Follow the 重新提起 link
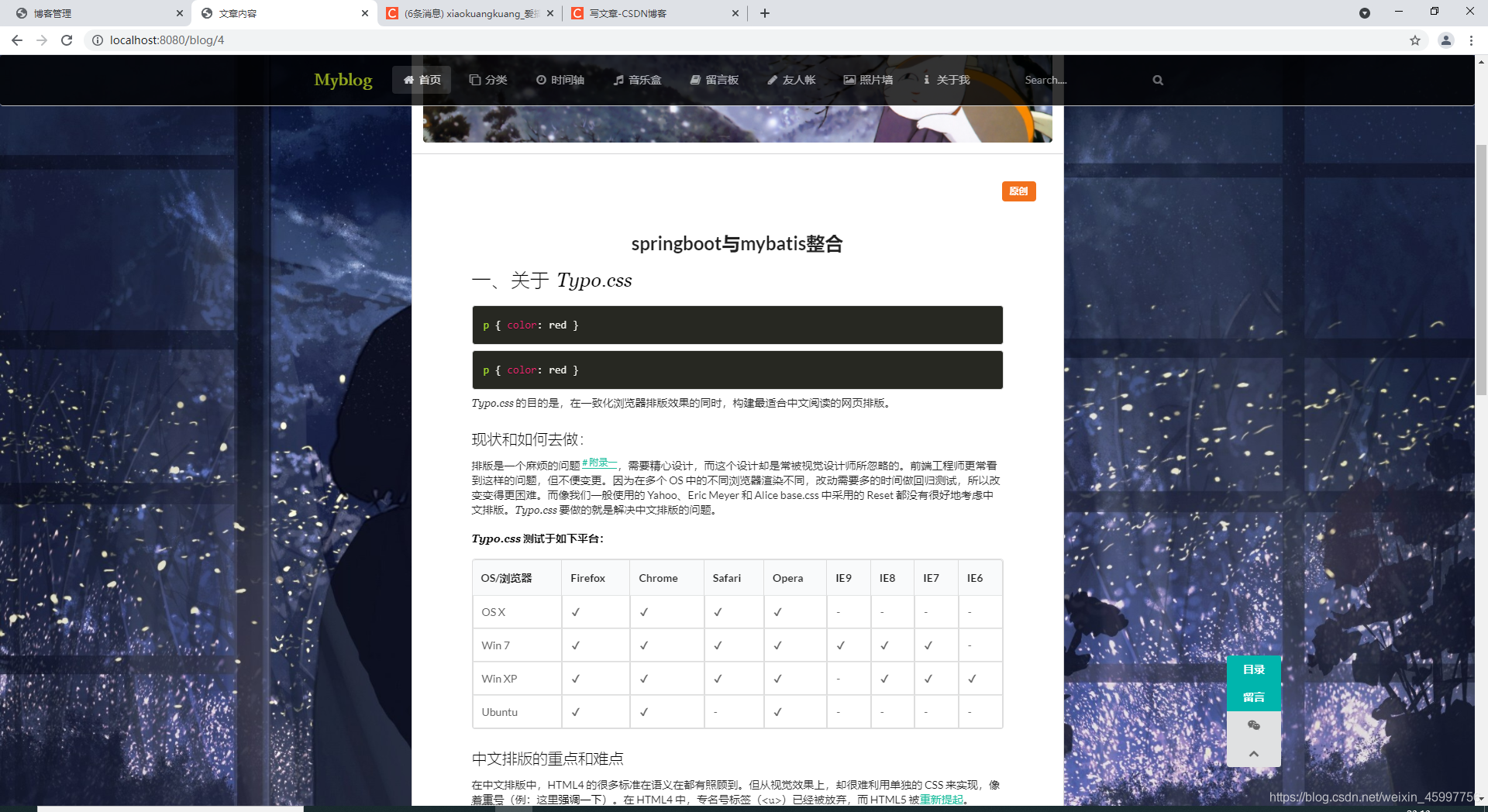Screen dimensions: 1488x812 pos(942,800)
